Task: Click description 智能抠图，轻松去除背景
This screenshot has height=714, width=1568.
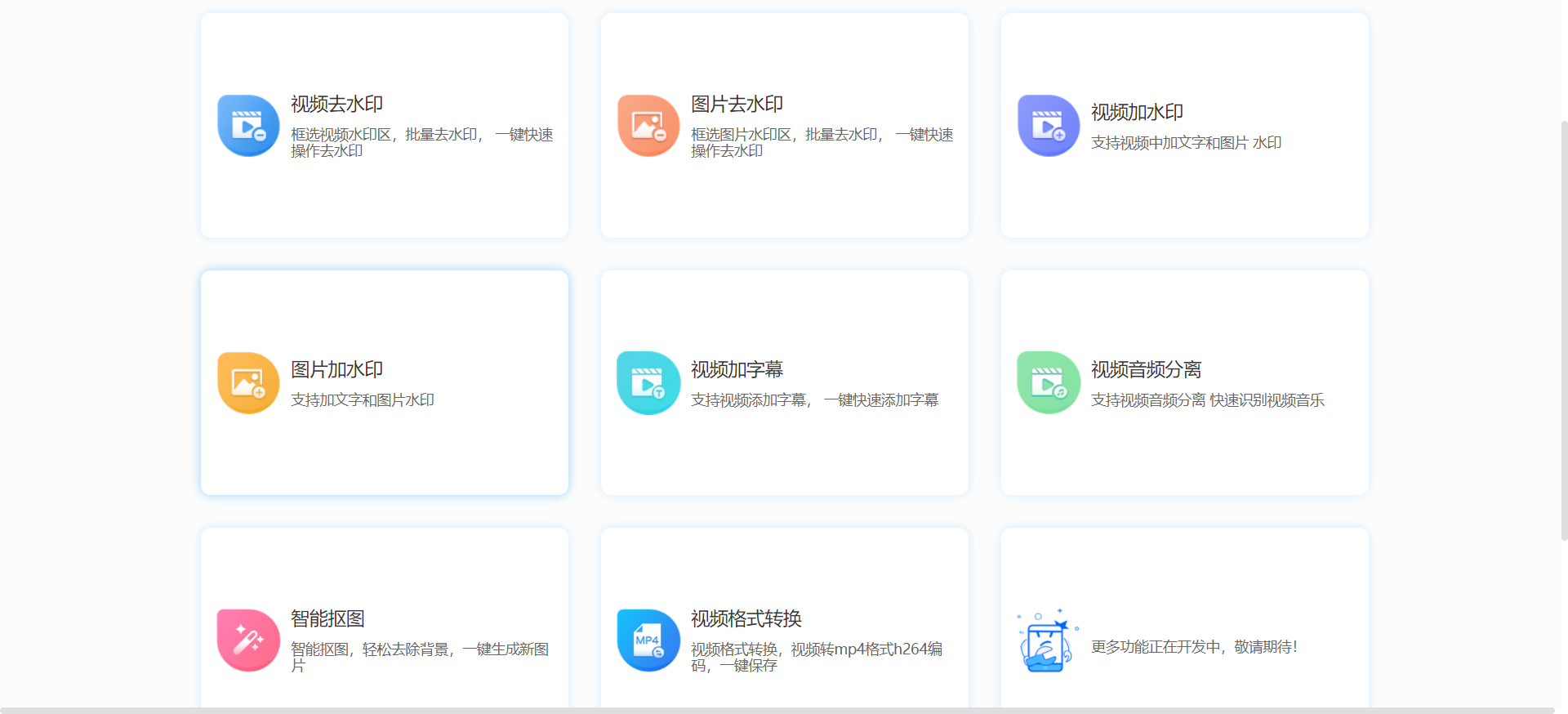Action: tap(420, 658)
